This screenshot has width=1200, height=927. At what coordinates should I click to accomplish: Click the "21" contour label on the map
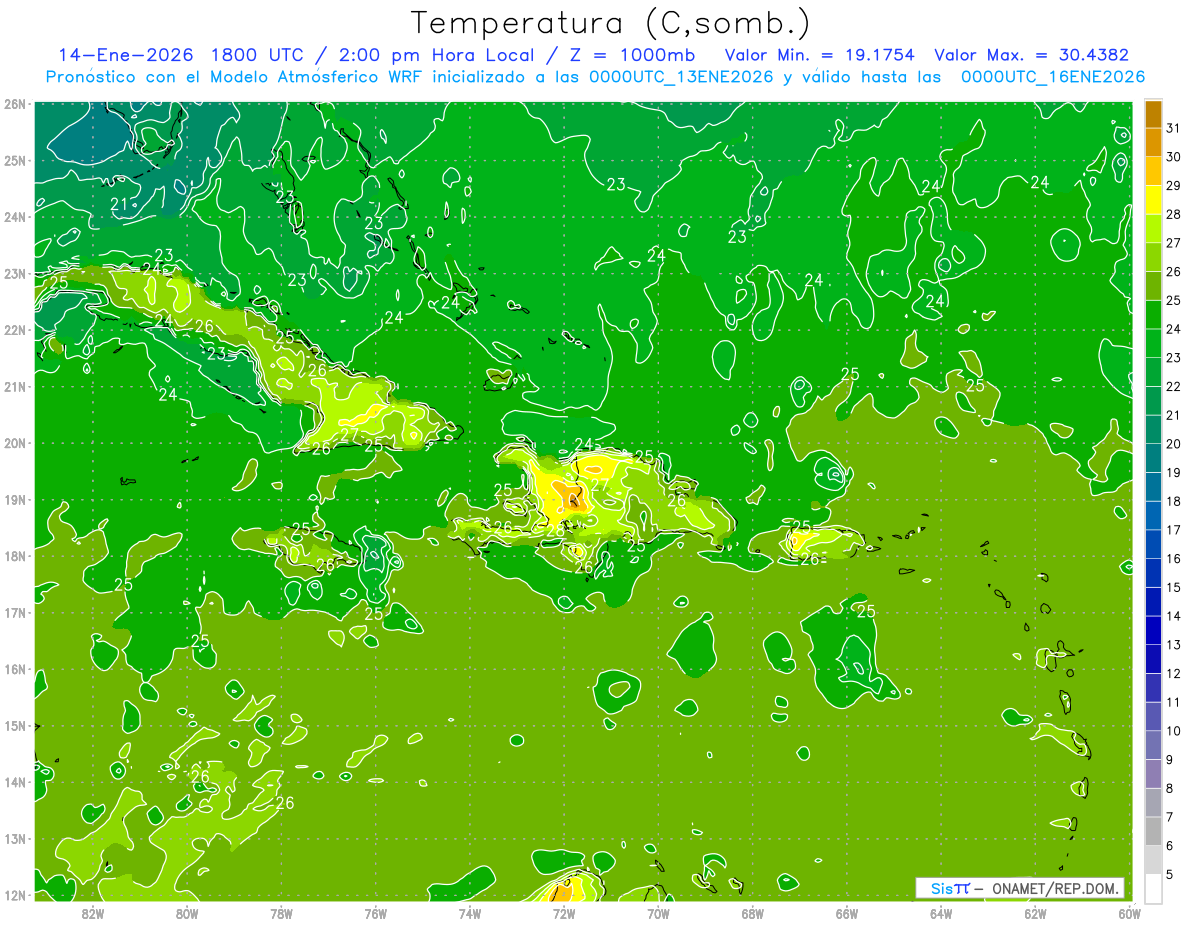pyautogui.click(x=119, y=204)
